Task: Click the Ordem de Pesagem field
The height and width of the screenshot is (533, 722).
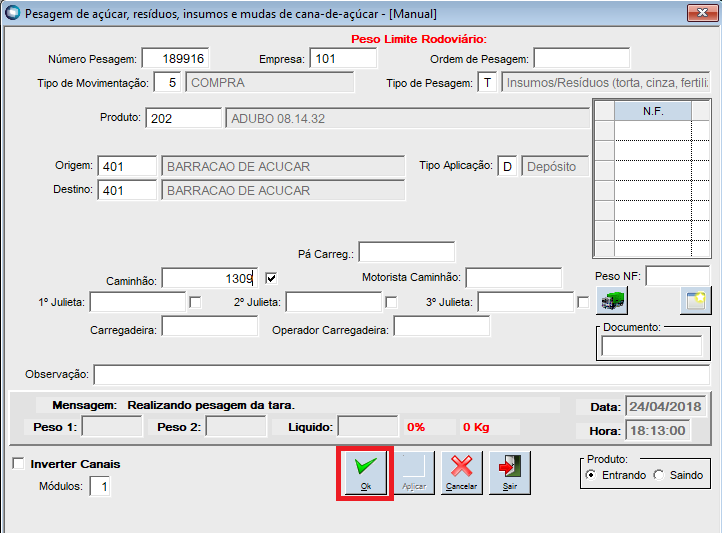Action: [582, 58]
